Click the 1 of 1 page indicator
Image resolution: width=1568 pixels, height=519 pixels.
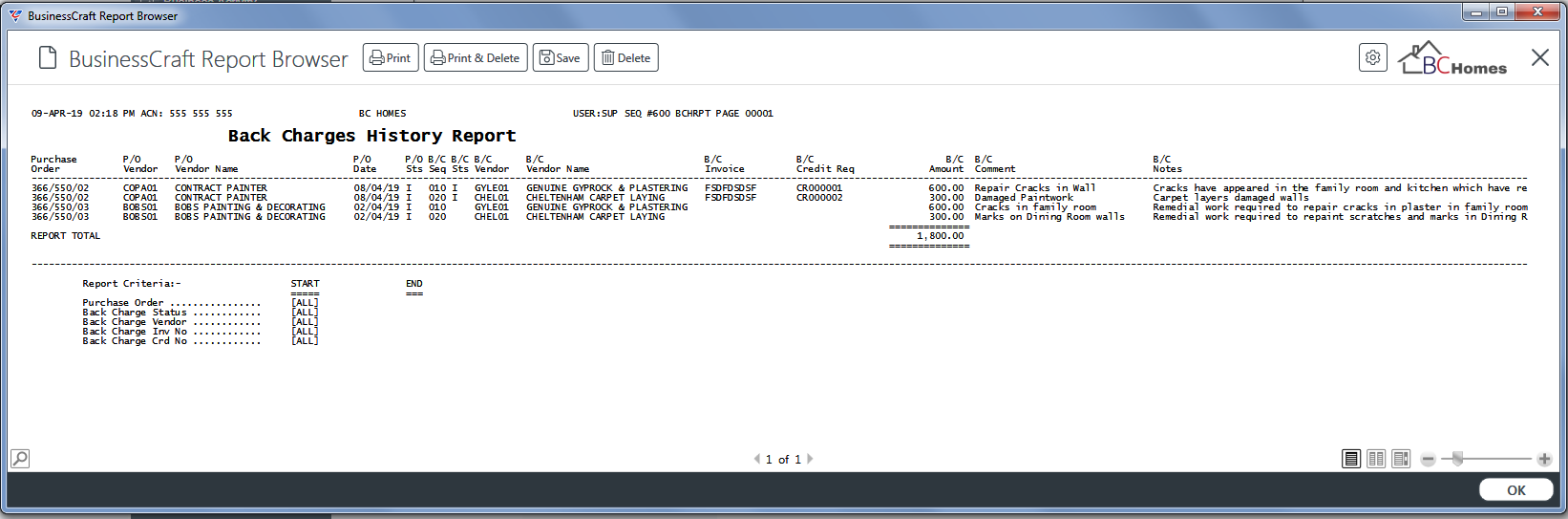point(783,460)
